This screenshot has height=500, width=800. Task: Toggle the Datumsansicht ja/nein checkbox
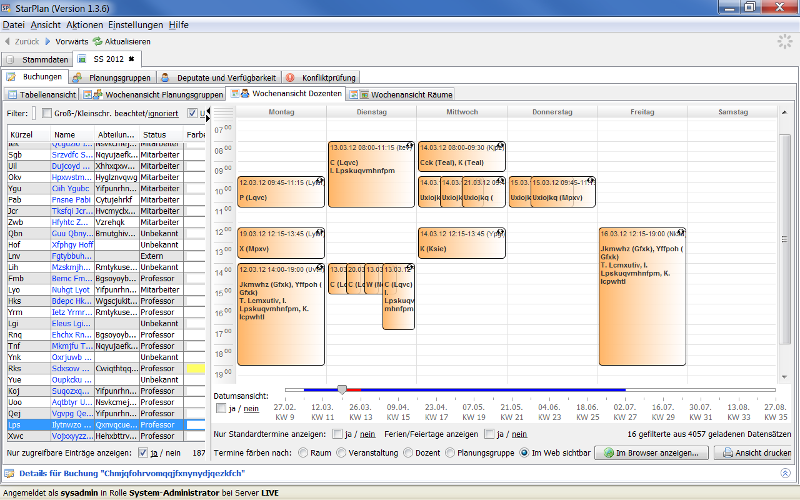(x=220, y=408)
